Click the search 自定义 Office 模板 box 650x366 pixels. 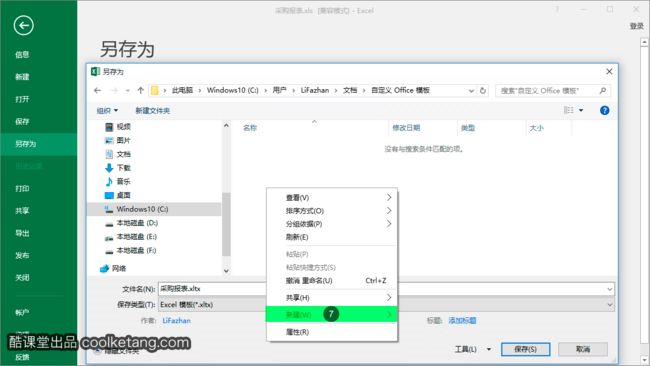[x=553, y=90]
